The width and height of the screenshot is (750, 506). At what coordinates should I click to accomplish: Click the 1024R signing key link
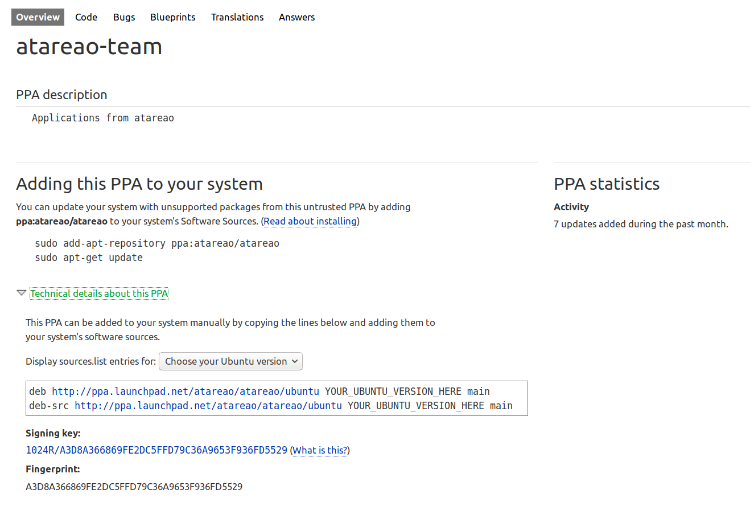point(156,450)
